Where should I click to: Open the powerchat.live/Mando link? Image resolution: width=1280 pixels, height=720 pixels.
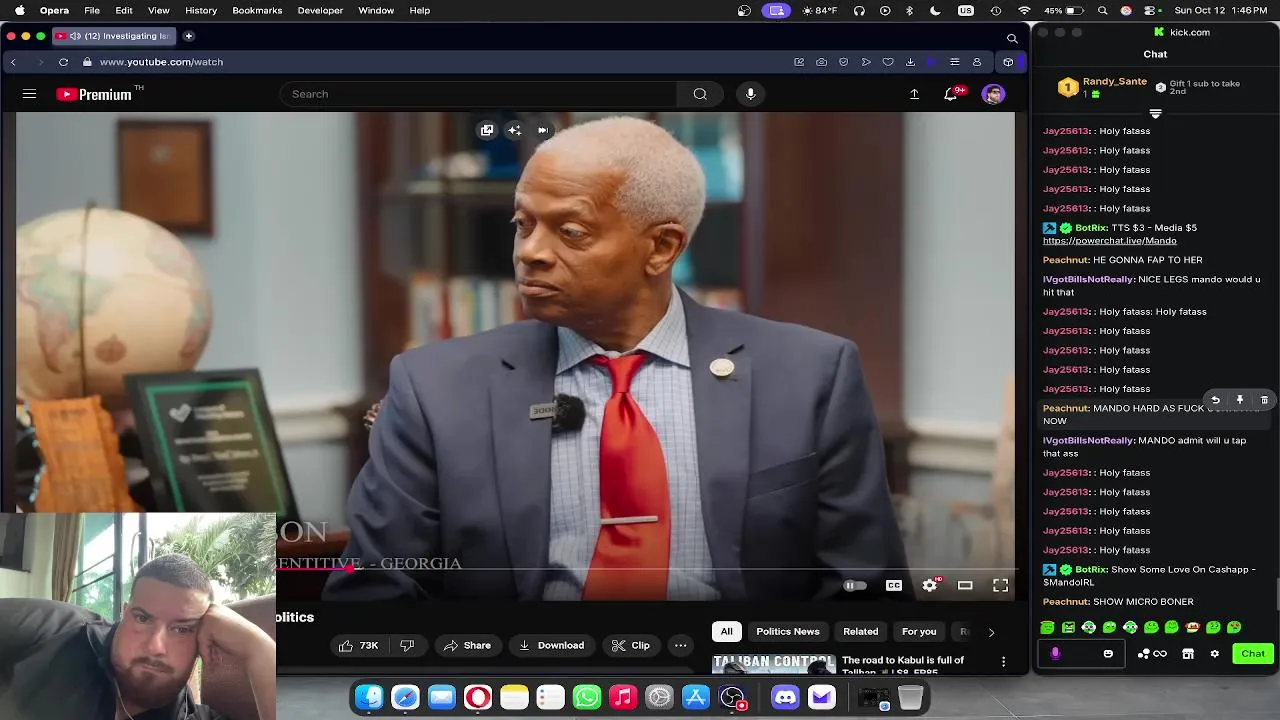tap(1110, 241)
